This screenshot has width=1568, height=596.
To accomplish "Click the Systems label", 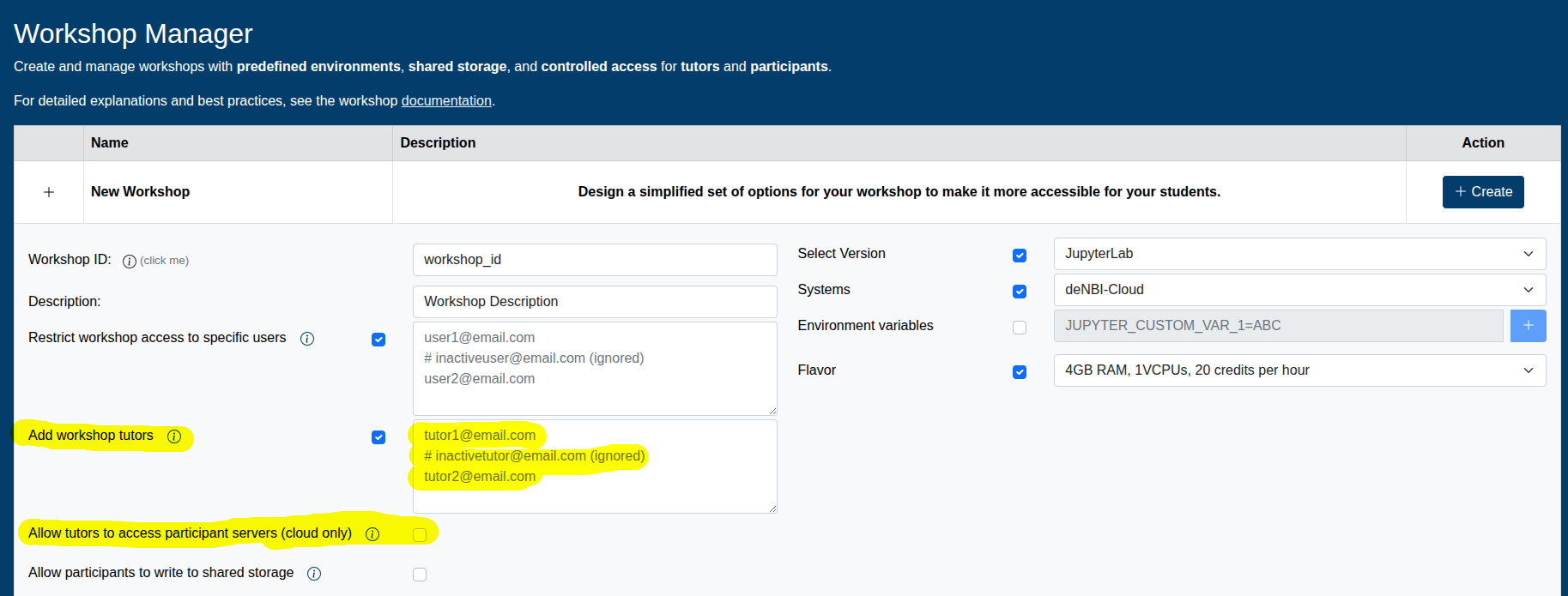I will coord(824,290).
